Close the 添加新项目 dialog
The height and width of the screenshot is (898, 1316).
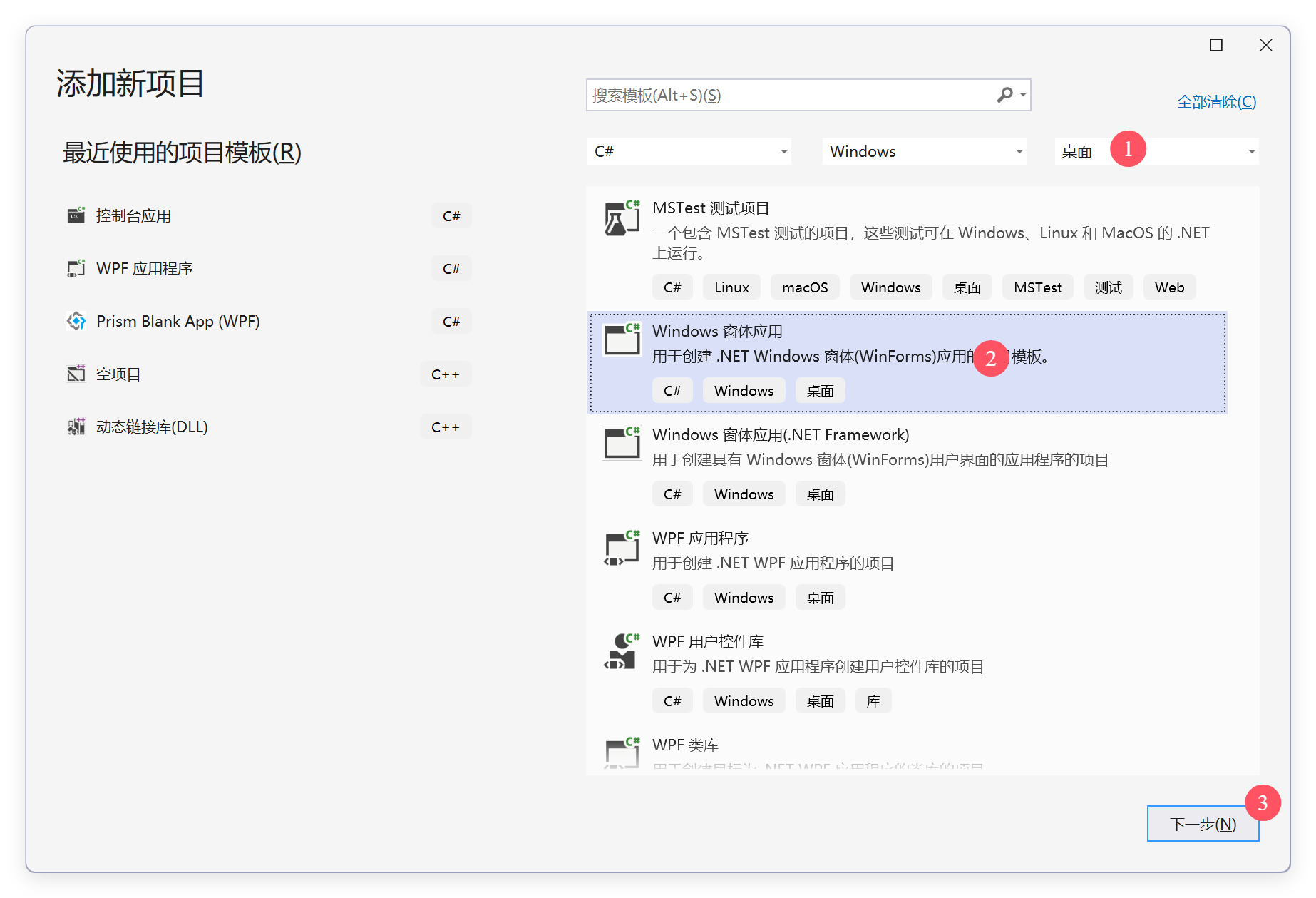click(1265, 45)
